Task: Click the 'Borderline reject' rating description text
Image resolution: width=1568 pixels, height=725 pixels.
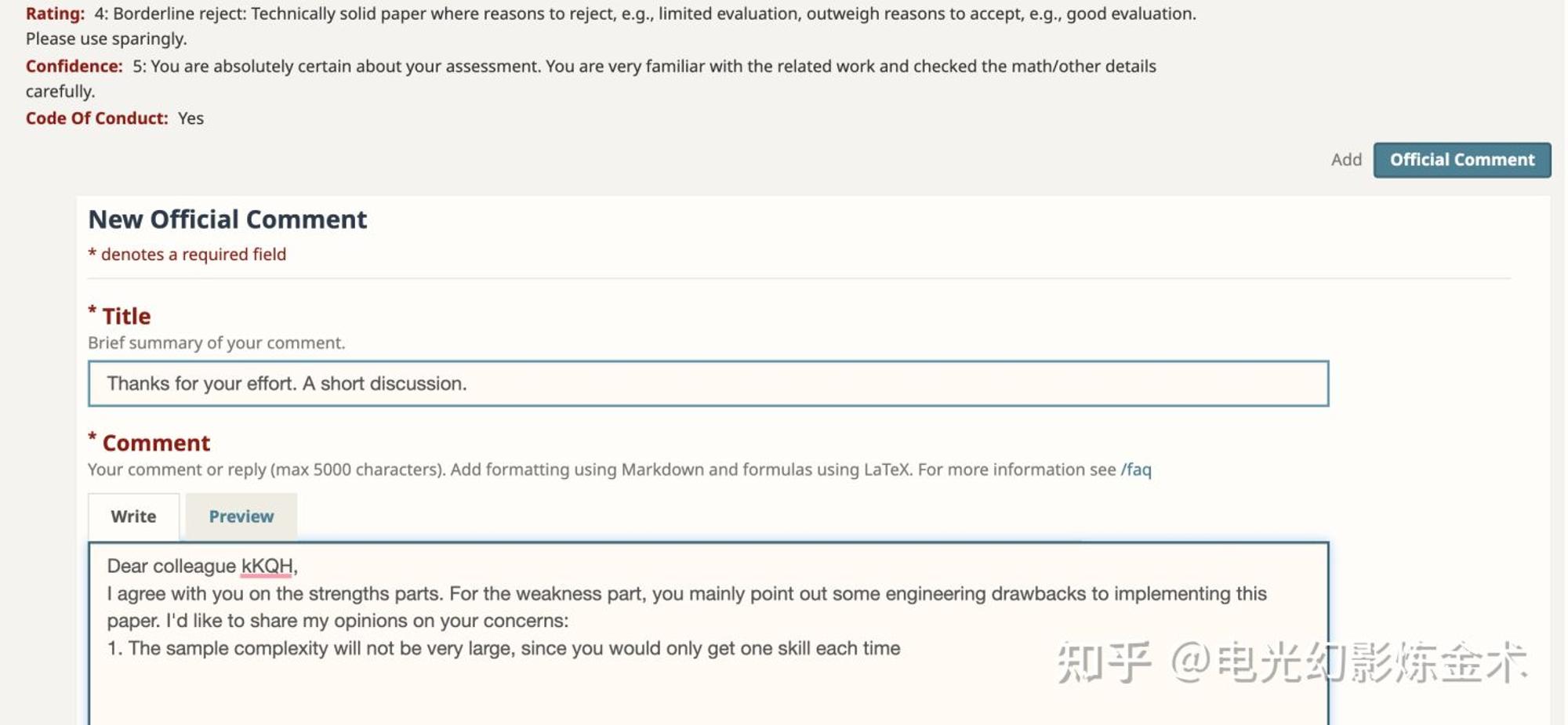Action: click(x=645, y=13)
